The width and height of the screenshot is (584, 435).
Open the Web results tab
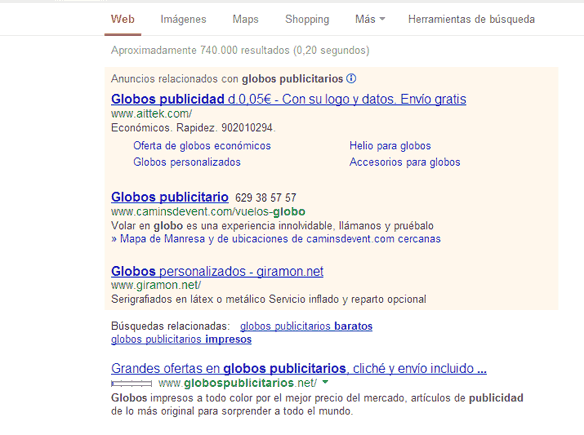pos(123,19)
